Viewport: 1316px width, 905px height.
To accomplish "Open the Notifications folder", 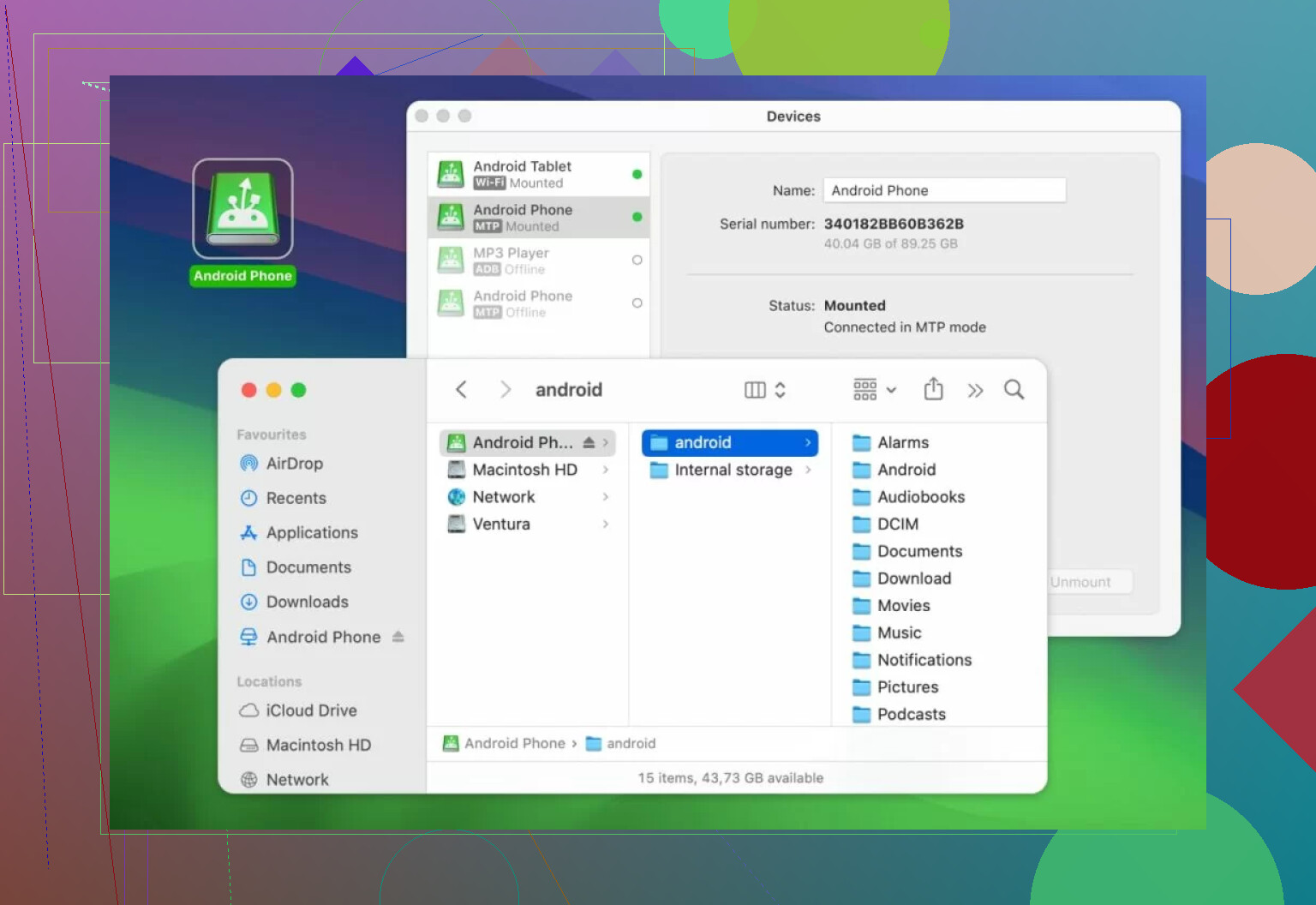I will 912,660.
